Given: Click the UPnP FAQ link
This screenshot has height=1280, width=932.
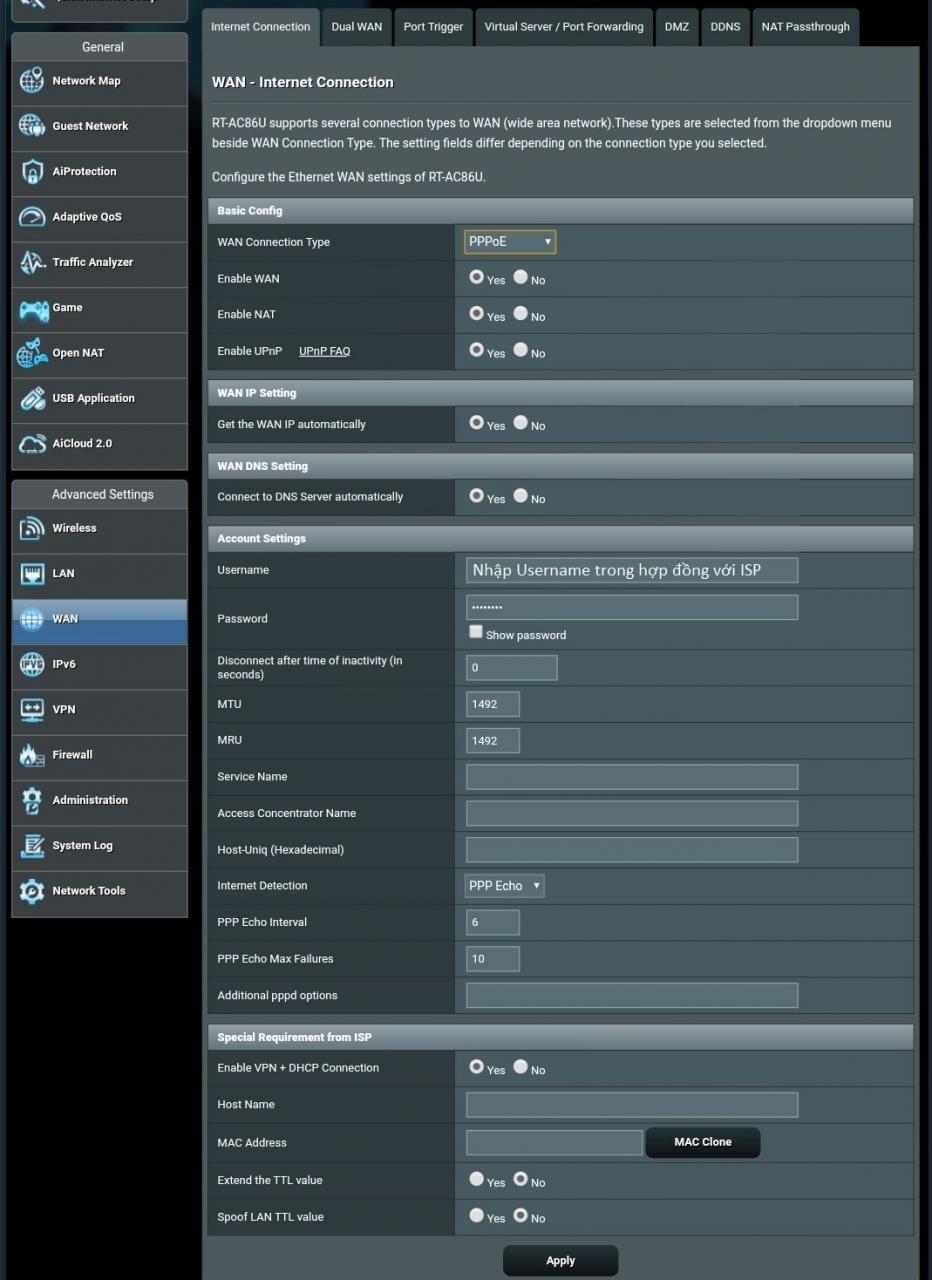Looking at the screenshot, I should coord(324,351).
